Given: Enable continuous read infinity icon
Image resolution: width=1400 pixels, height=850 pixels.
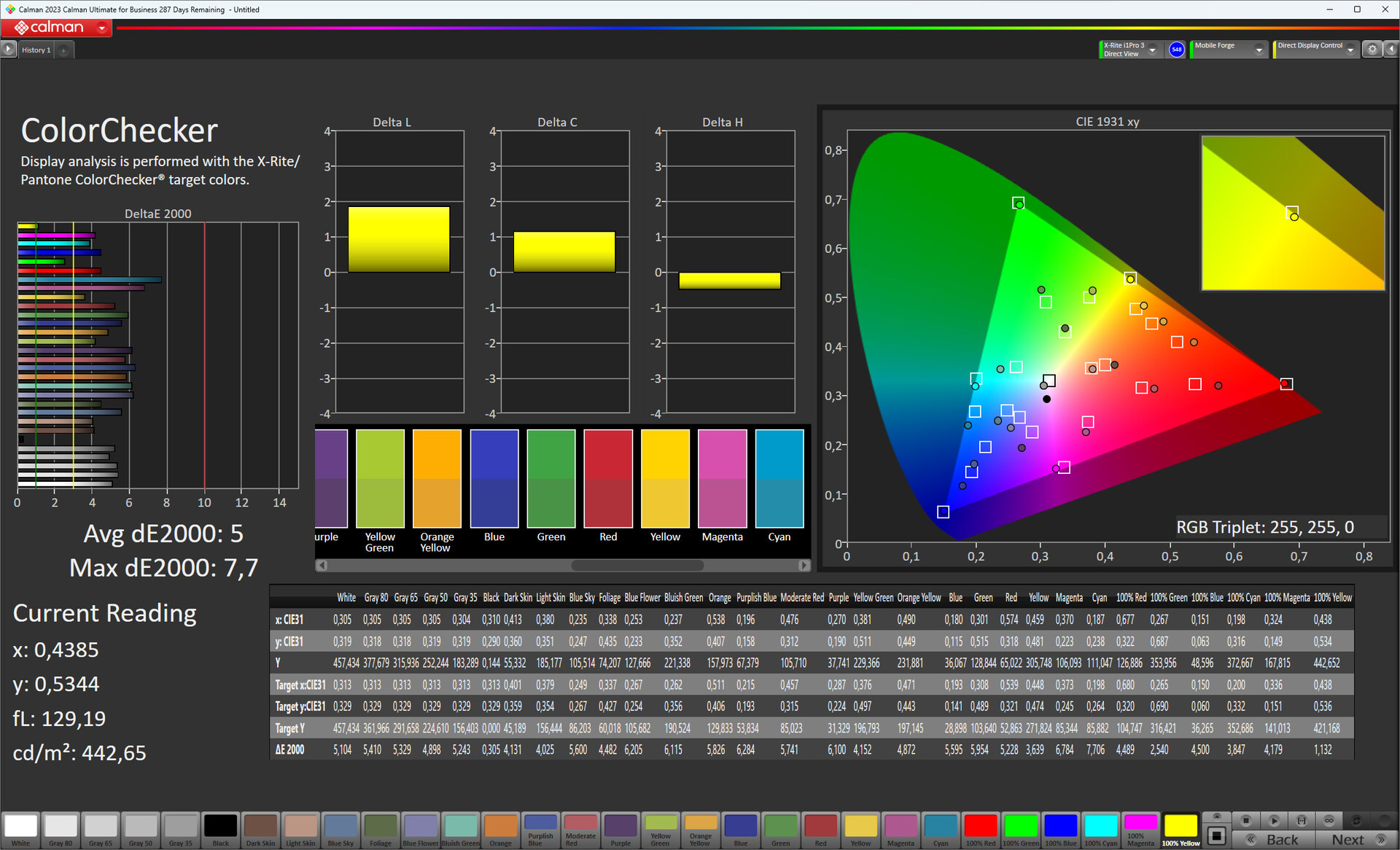Looking at the screenshot, I should pyautogui.click(x=1329, y=820).
